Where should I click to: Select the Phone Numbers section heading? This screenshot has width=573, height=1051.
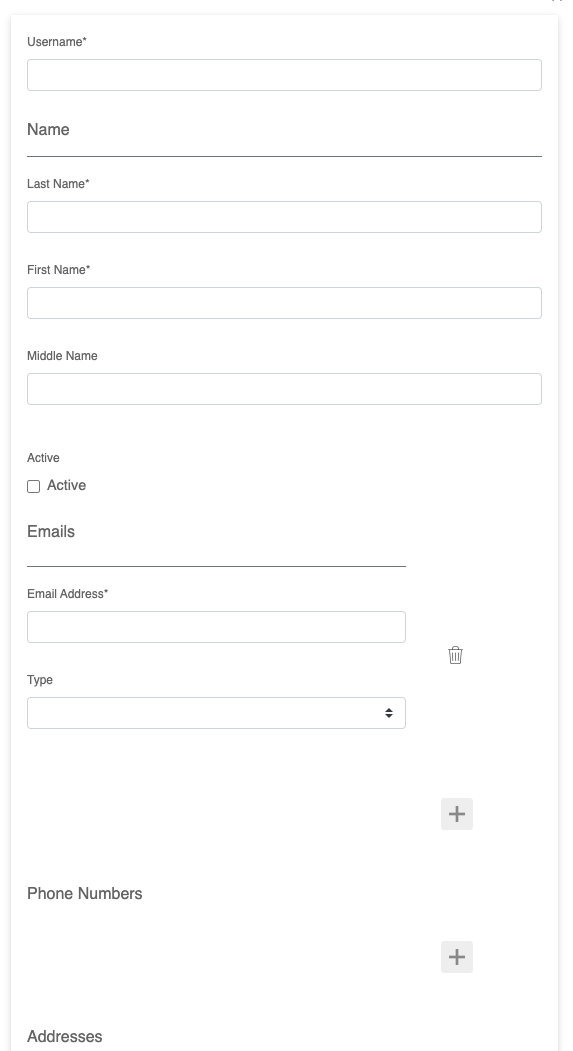[x=84, y=893]
